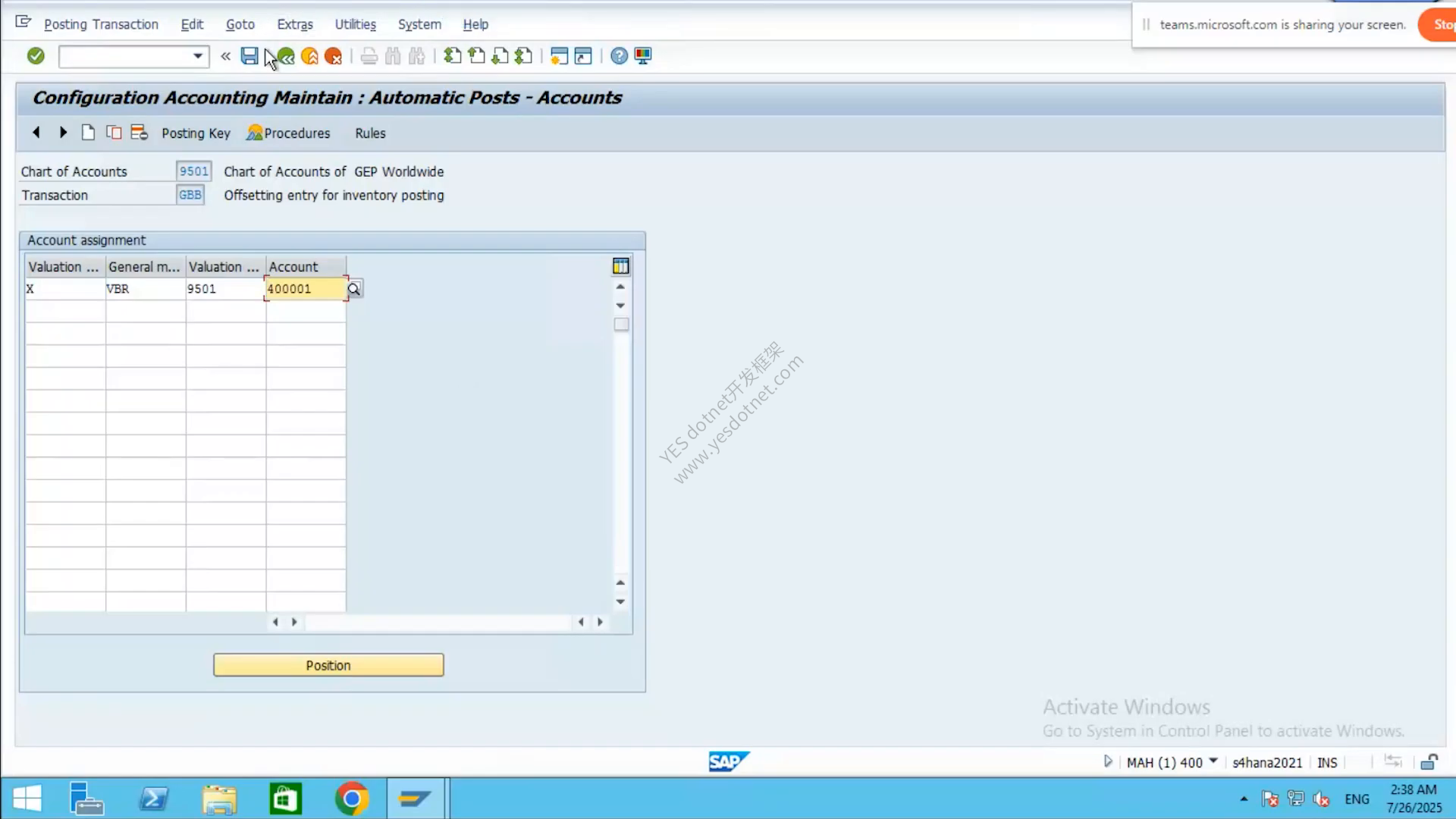Viewport: 1456px width, 819px height.
Task: Click the red Cancel icon
Action: pyautogui.click(x=333, y=56)
